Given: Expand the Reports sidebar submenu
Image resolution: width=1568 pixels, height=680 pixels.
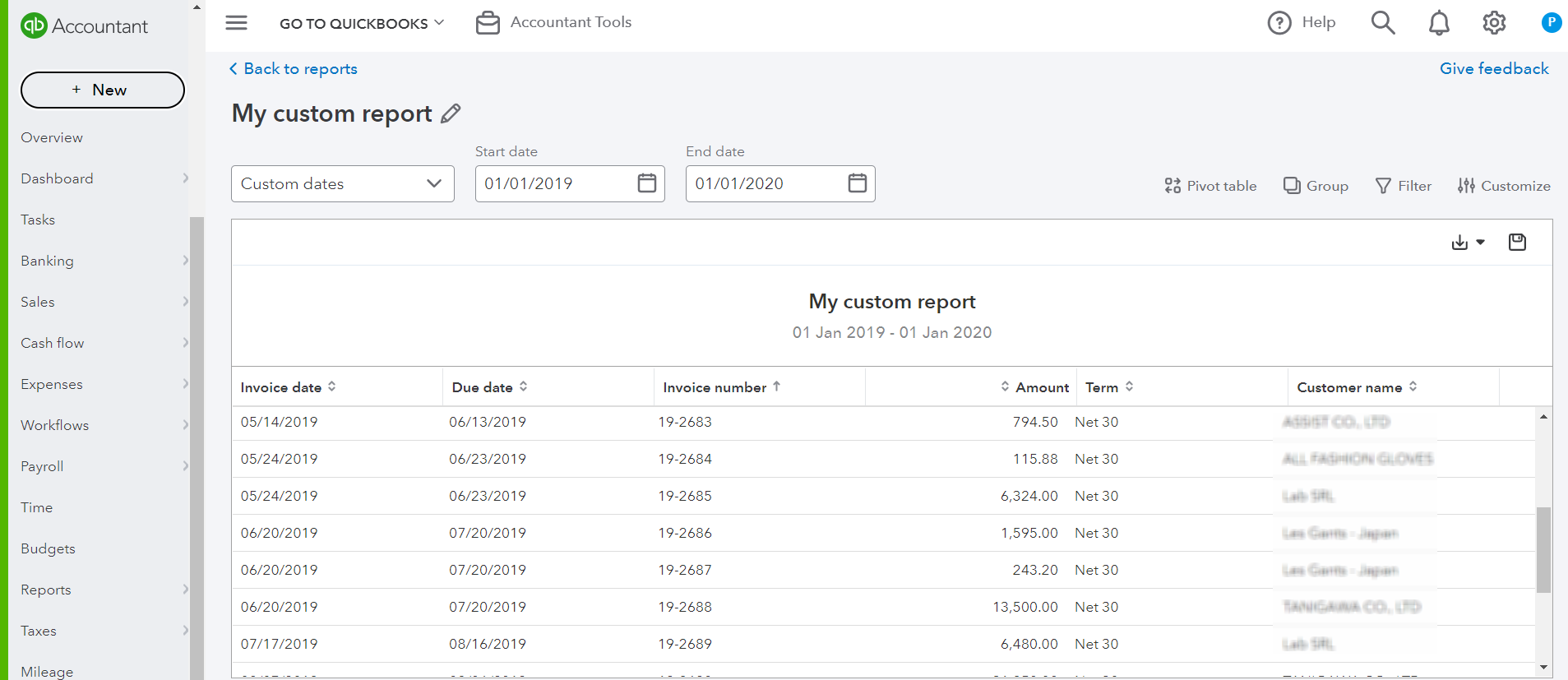Looking at the screenshot, I should [185, 590].
